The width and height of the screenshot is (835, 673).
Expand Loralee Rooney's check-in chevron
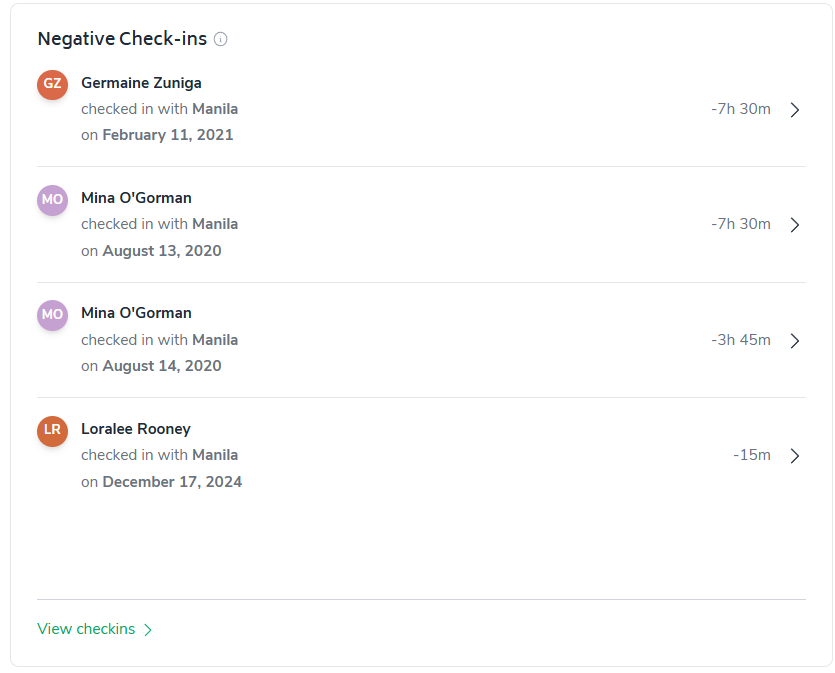tap(795, 456)
